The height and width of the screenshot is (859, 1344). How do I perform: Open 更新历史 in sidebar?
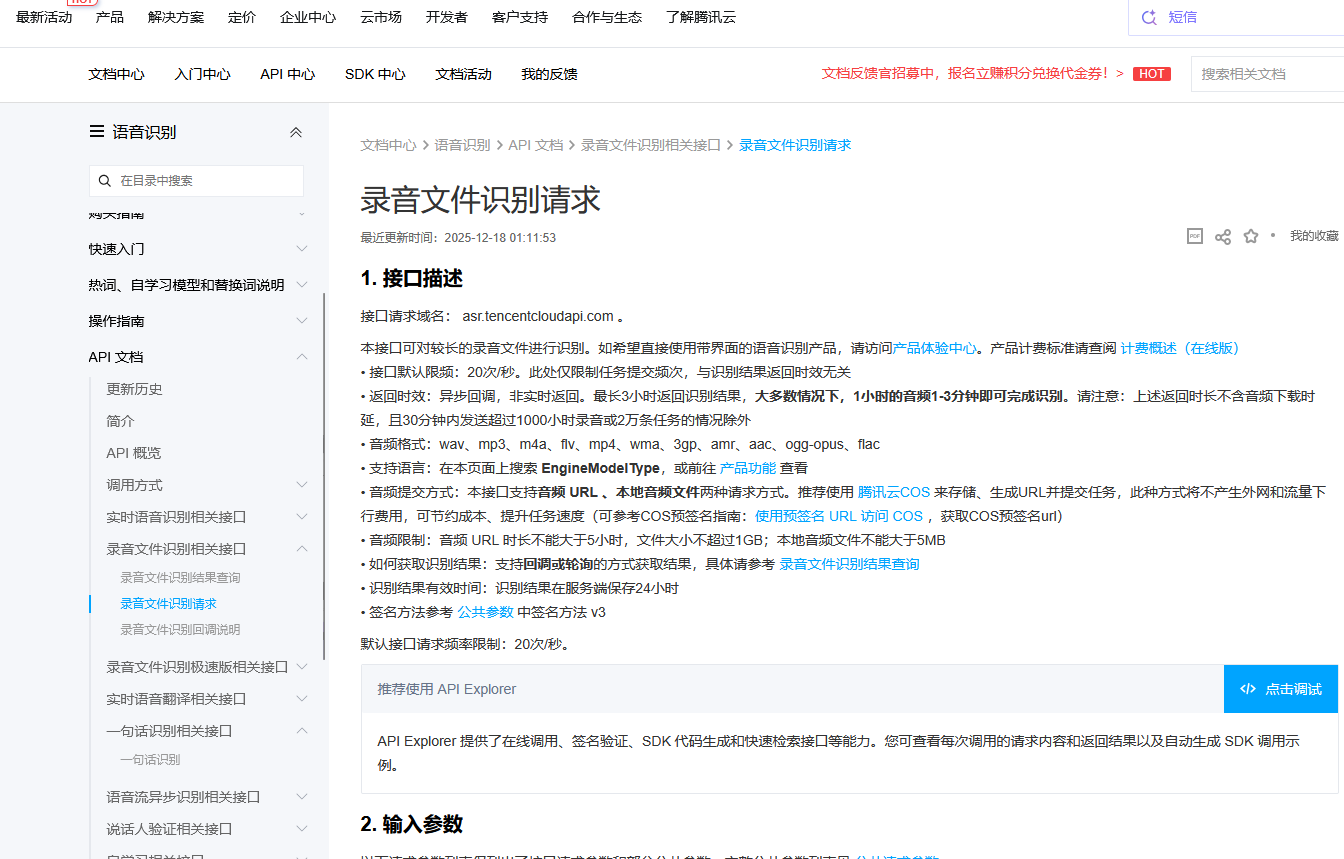tap(134, 389)
